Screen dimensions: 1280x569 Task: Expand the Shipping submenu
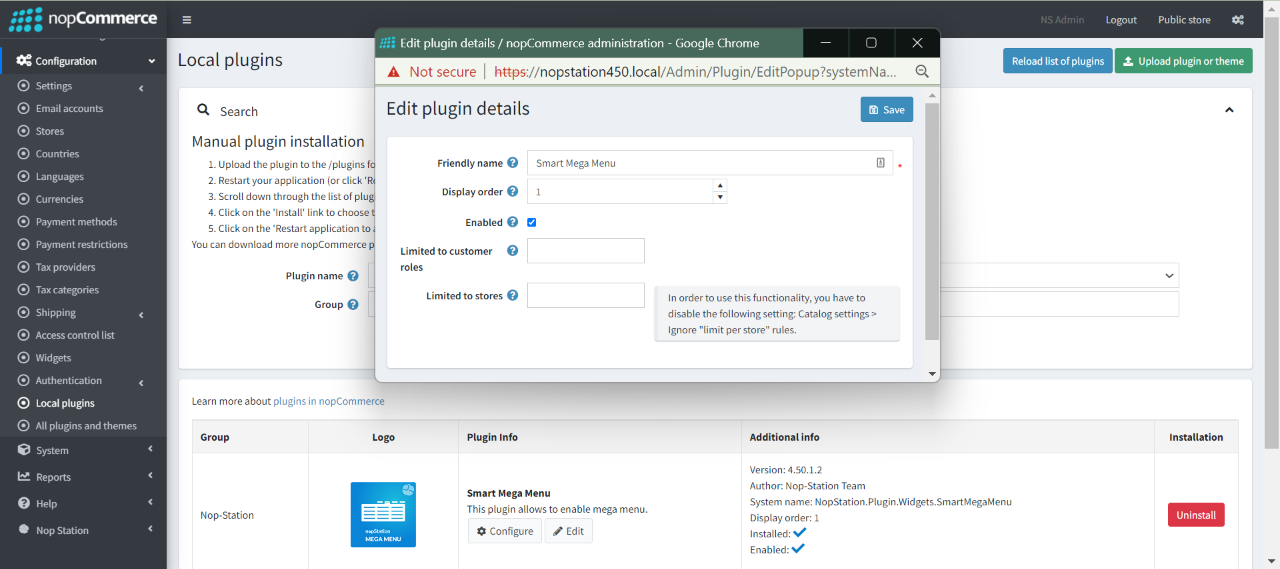[141, 314]
